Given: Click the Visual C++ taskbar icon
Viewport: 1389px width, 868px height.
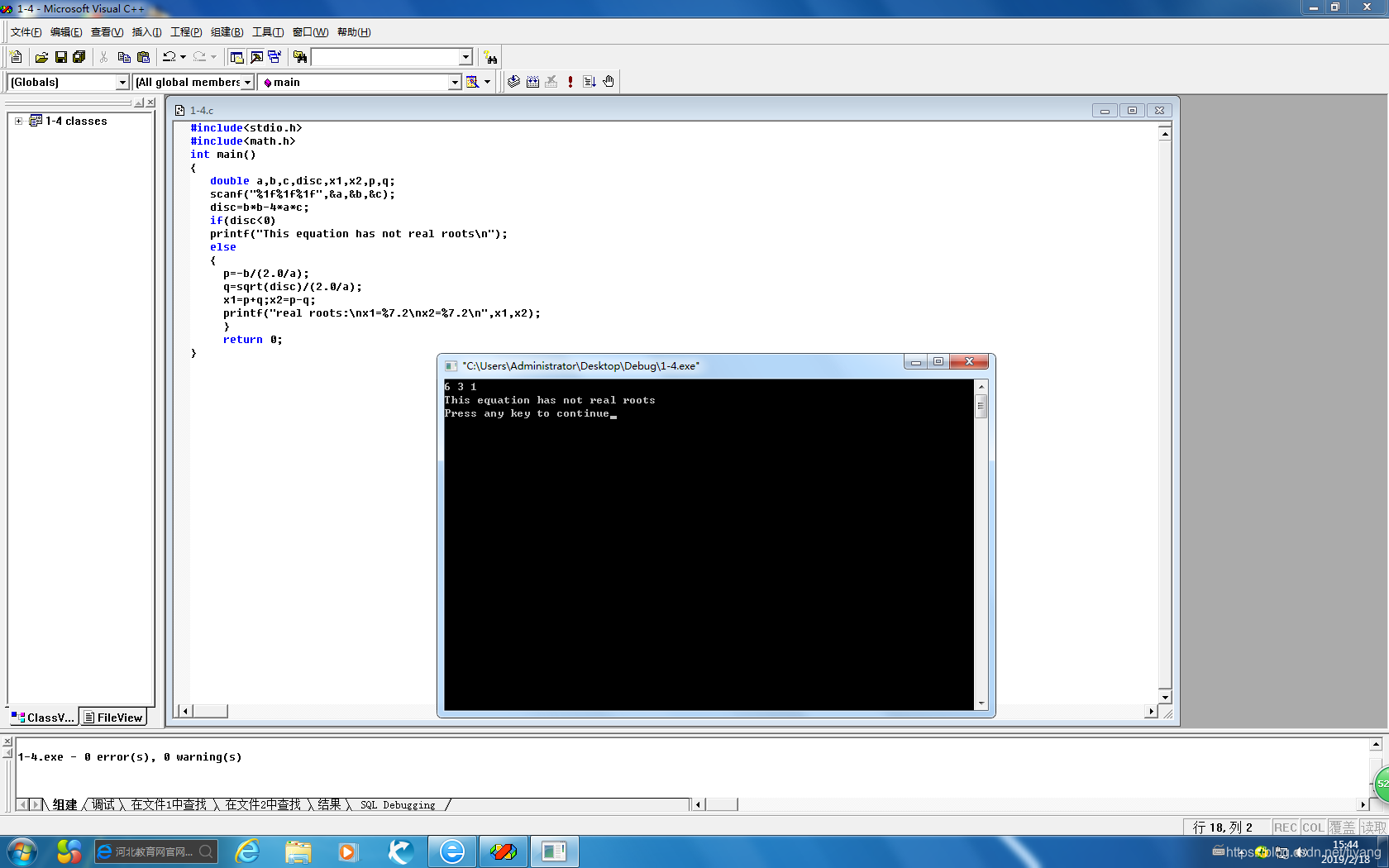Looking at the screenshot, I should click(503, 851).
